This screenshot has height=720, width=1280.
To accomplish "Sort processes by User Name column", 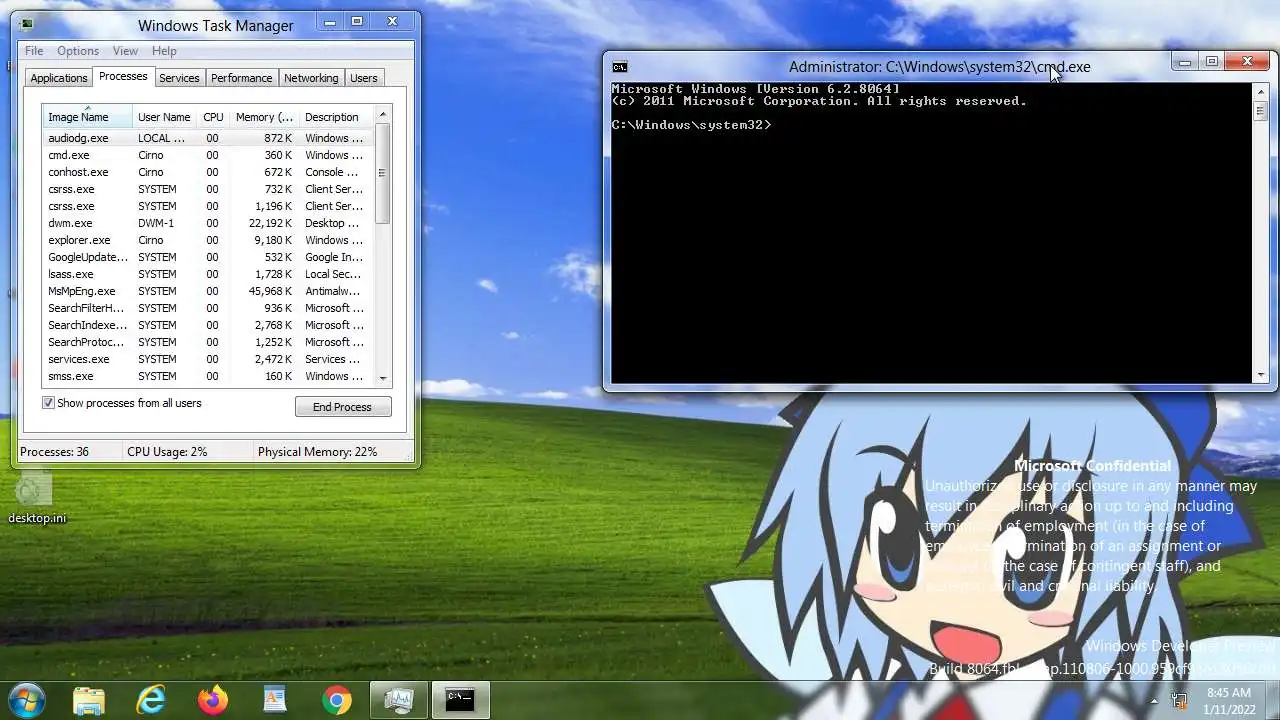I will coord(164,117).
